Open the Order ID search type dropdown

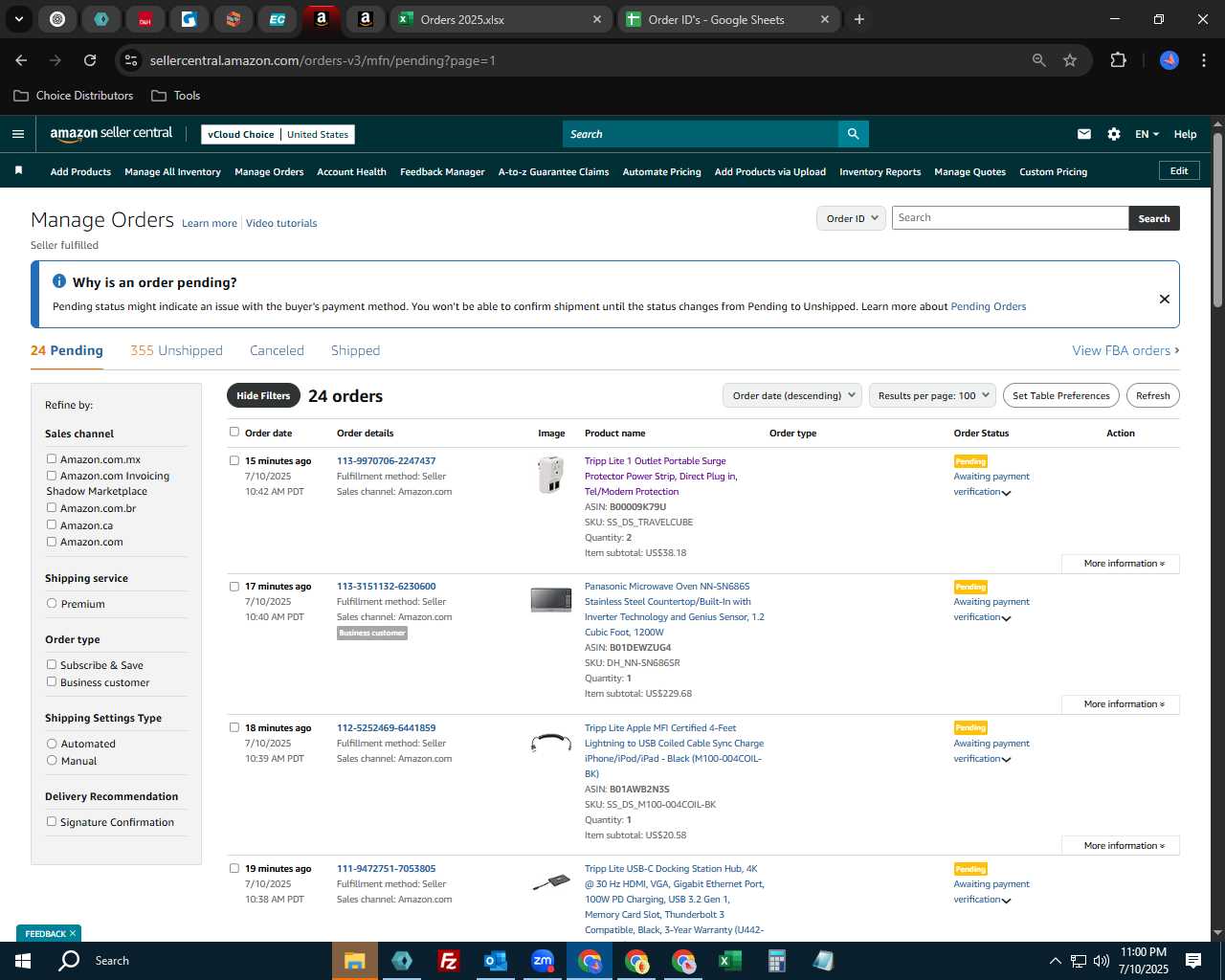[x=851, y=218]
